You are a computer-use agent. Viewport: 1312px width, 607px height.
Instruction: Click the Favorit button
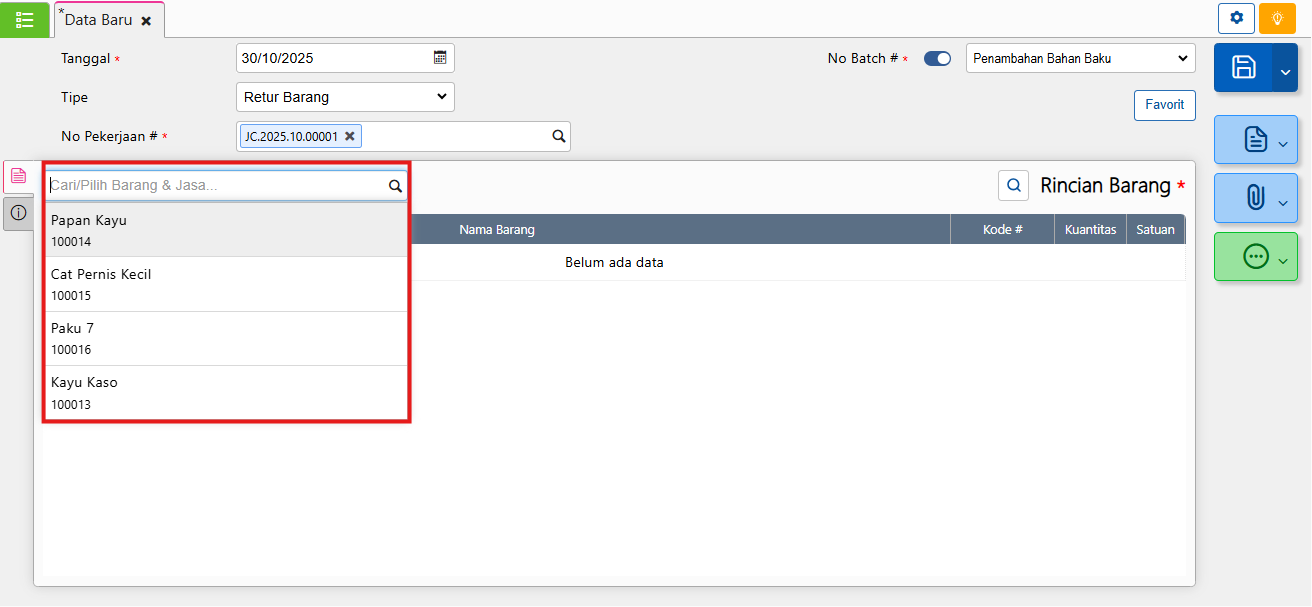point(1164,105)
